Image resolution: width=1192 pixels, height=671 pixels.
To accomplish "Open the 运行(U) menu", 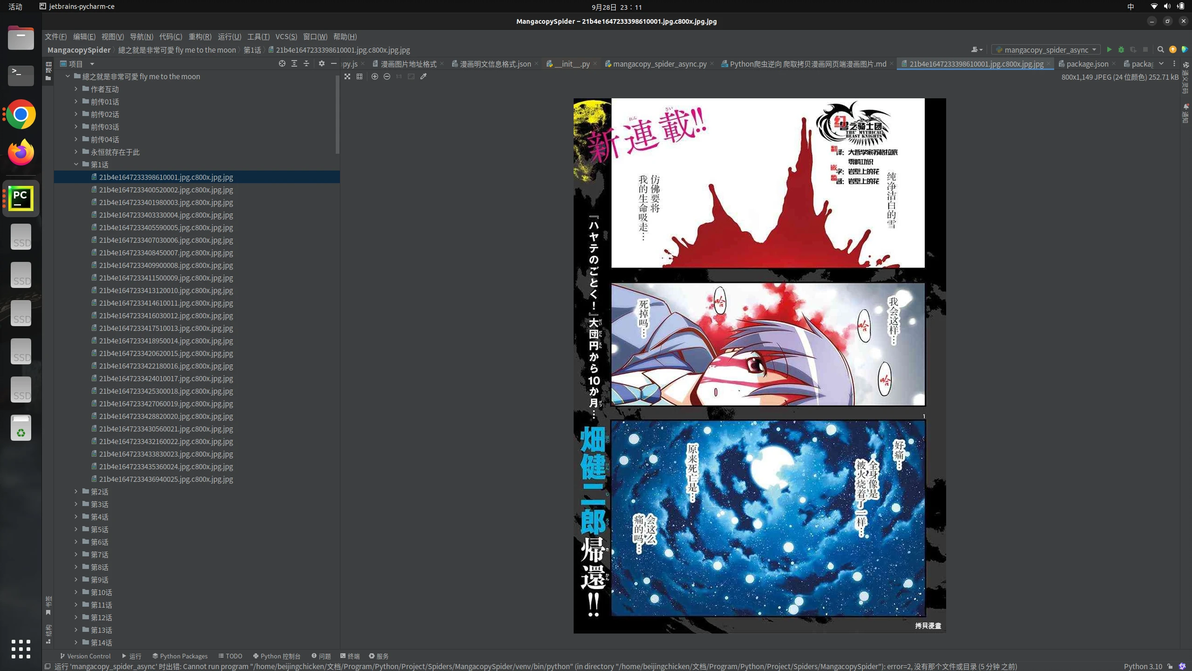I will click(x=229, y=36).
